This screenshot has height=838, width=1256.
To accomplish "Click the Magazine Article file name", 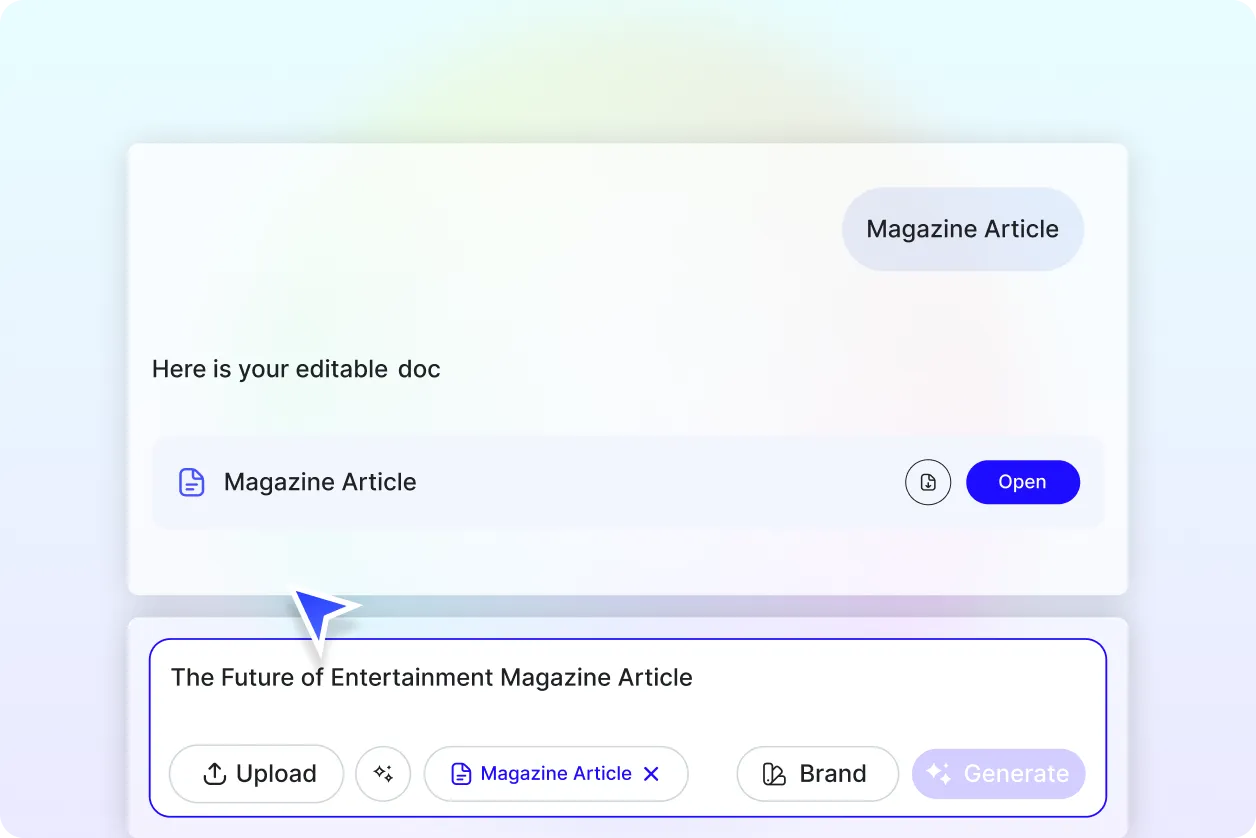I will tap(320, 482).
